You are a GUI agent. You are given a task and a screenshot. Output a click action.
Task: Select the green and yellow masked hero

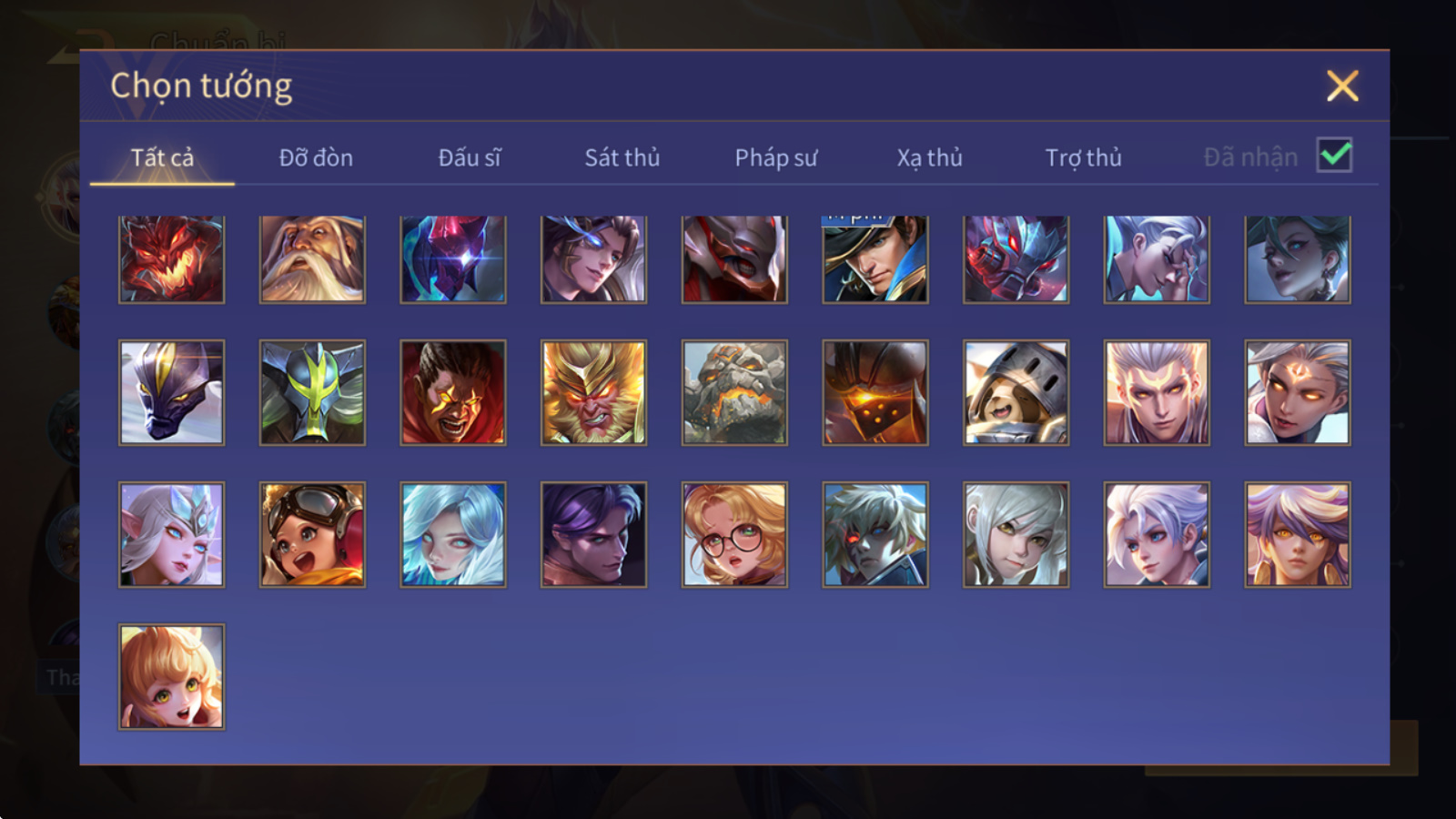click(312, 392)
